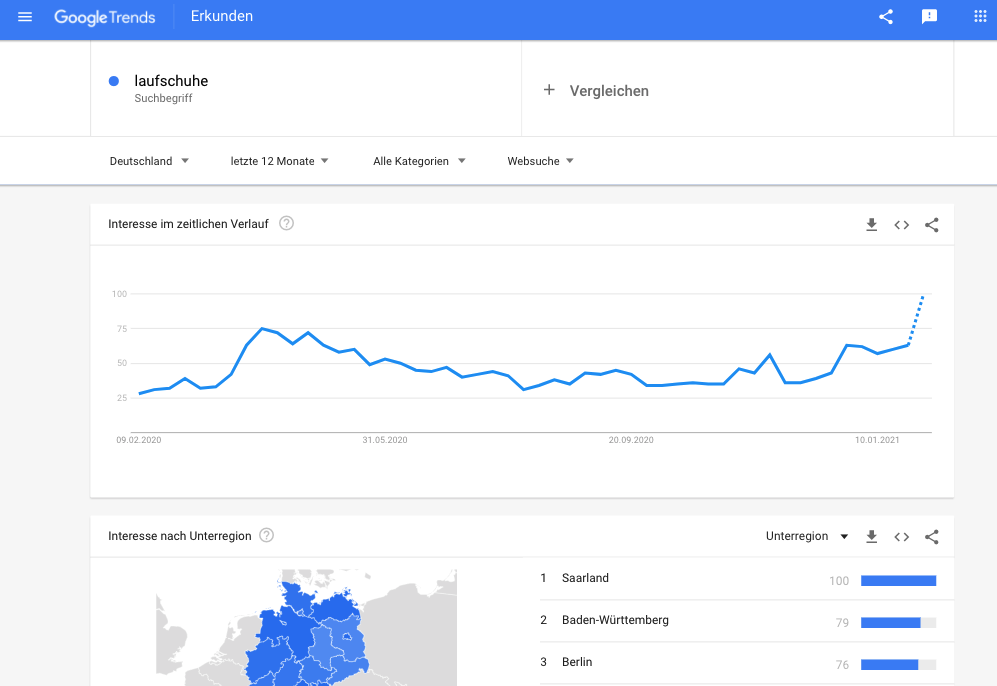Open the Alle Kategorien dropdown
The height and width of the screenshot is (686, 997).
click(x=419, y=161)
